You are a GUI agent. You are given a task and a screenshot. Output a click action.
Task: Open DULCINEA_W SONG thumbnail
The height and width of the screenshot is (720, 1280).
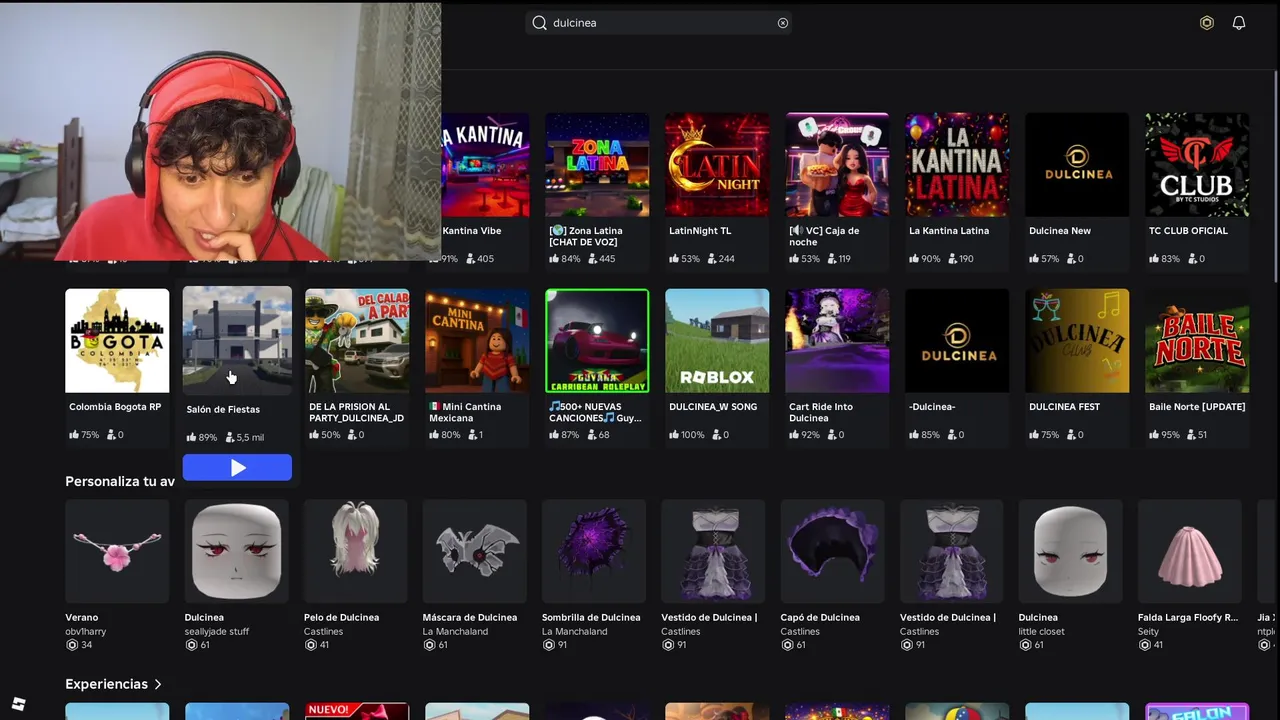[717, 341]
